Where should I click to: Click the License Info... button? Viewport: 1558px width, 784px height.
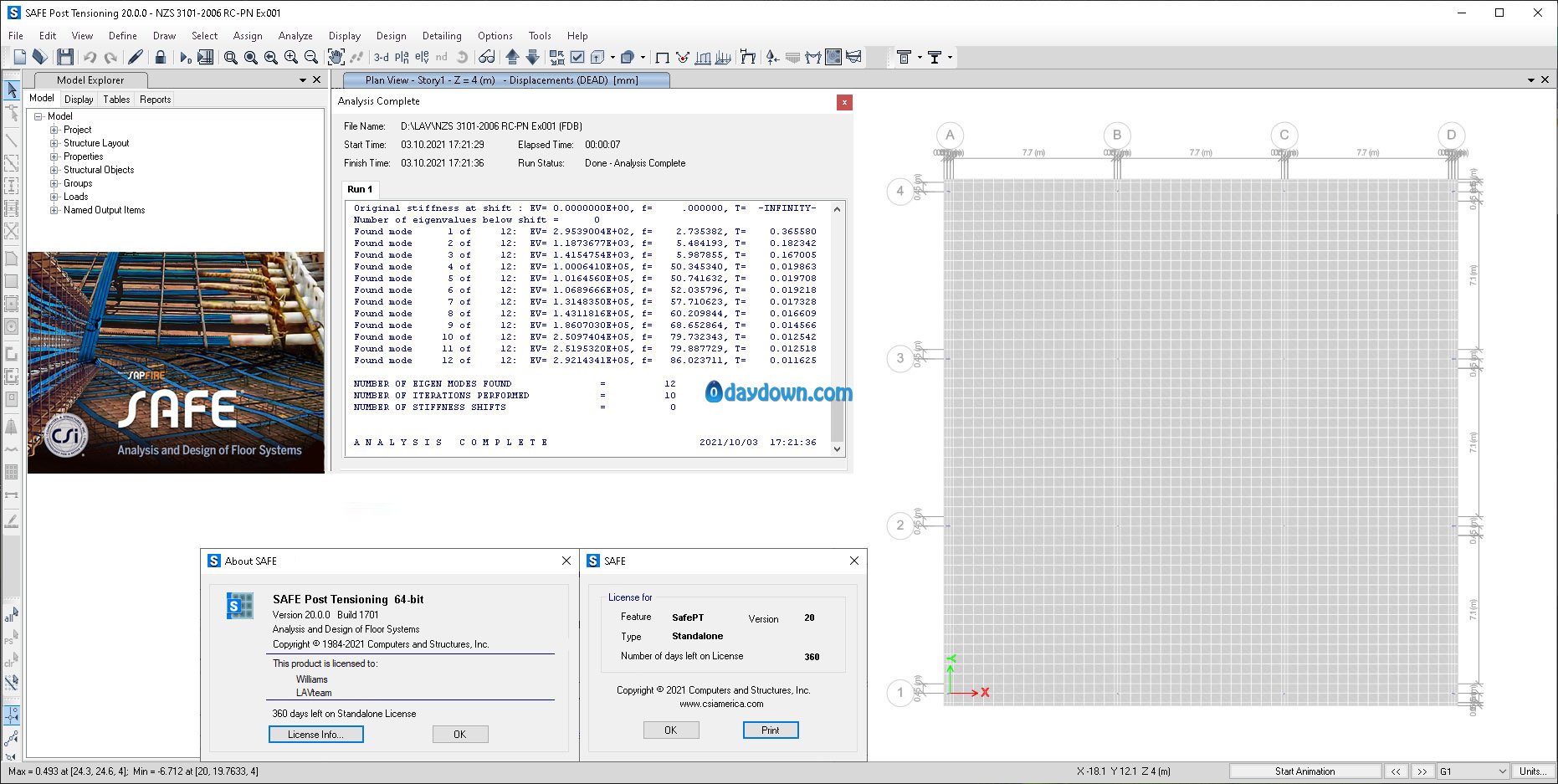tap(316, 734)
